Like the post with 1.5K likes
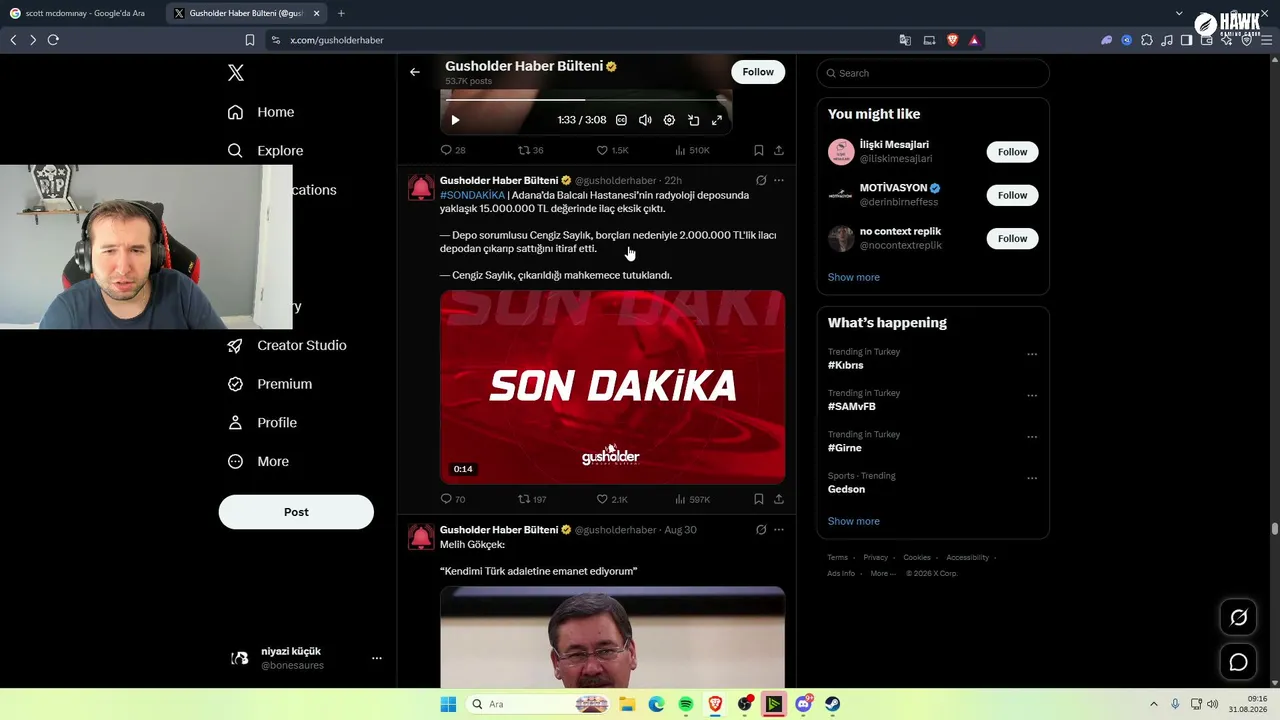The image size is (1280, 720). tap(612, 150)
